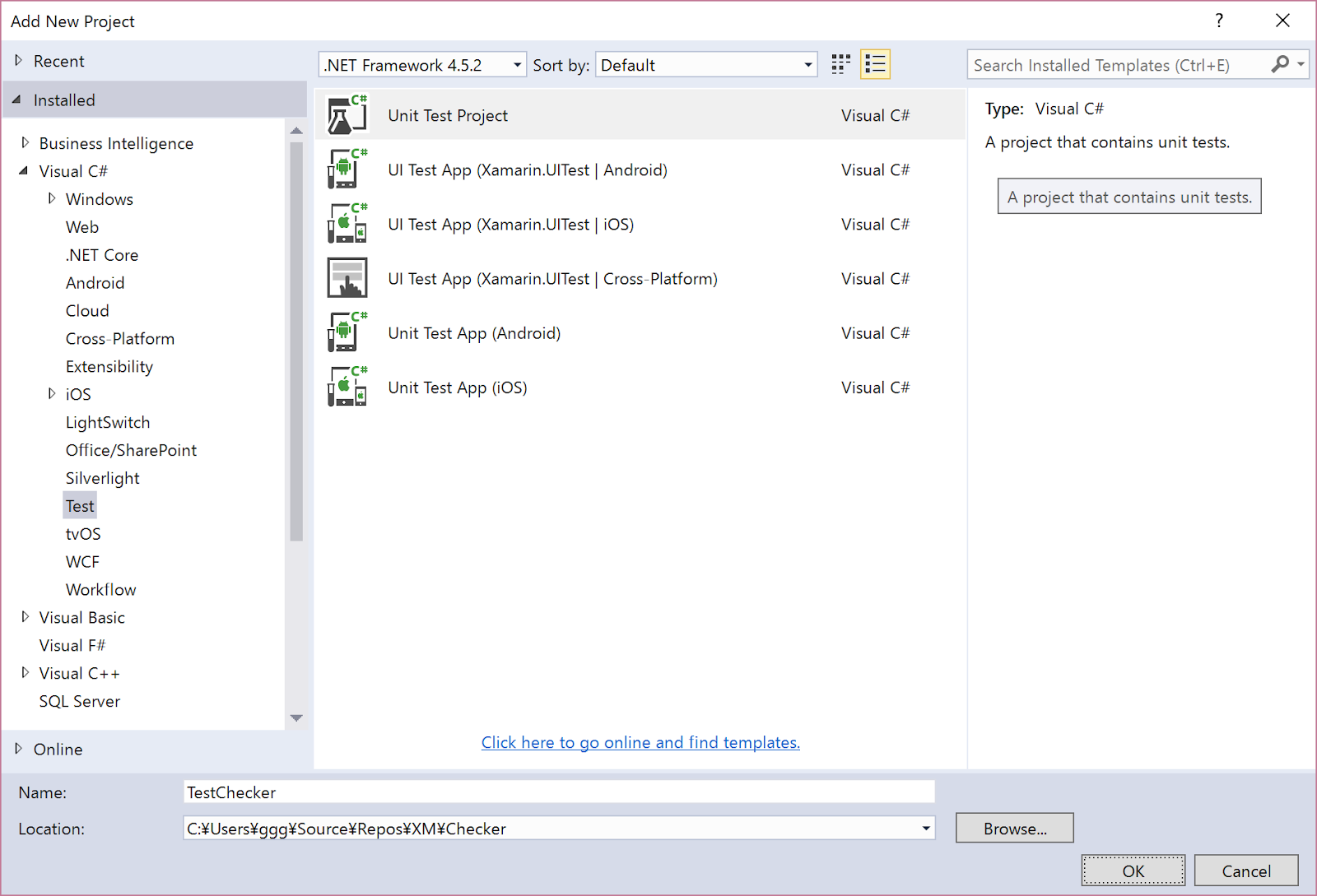1317x896 pixels.
Task: Select the UI Test App (Xamarin.UITest | iOS) row
Action: click(640, 224)
